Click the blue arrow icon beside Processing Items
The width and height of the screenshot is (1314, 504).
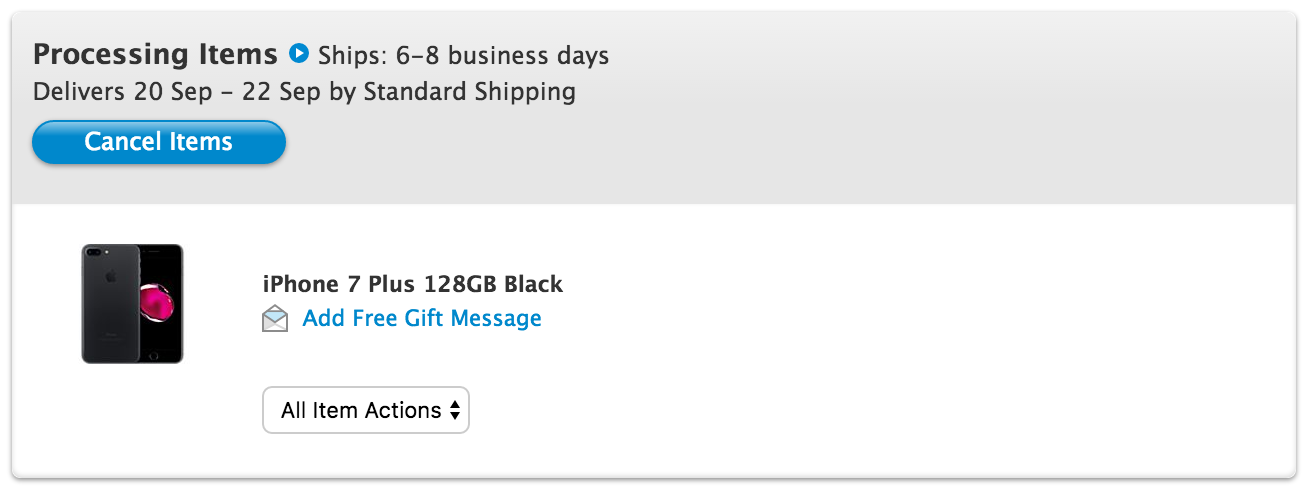coord(298,52)
